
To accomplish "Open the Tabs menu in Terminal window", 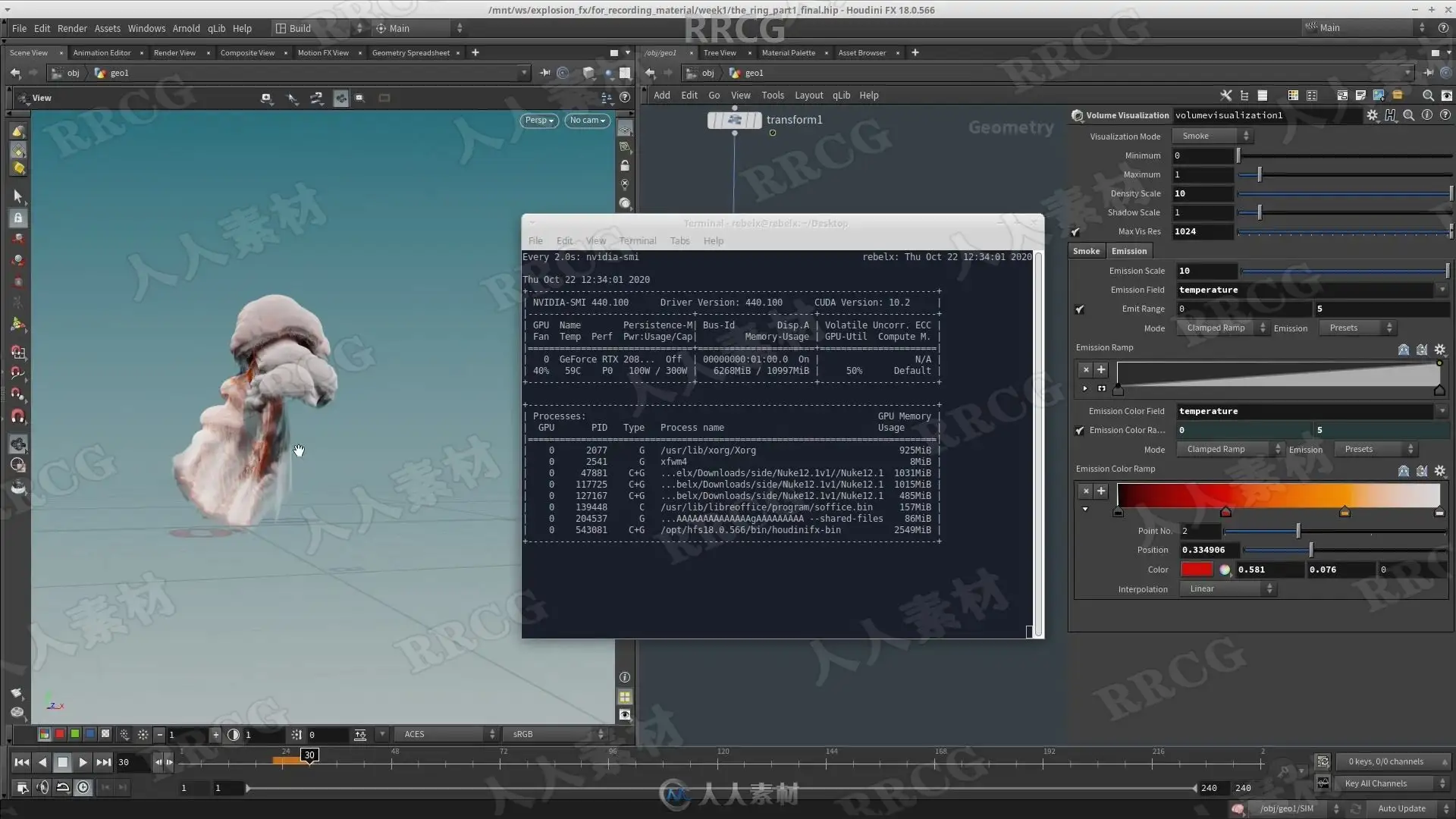I will click(x=679, y=241).
